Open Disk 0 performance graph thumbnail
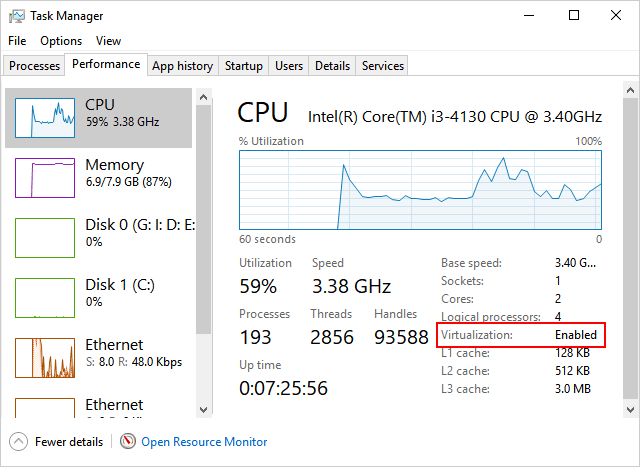This screenshot has width=640, height=467. [x=44, y=238]
